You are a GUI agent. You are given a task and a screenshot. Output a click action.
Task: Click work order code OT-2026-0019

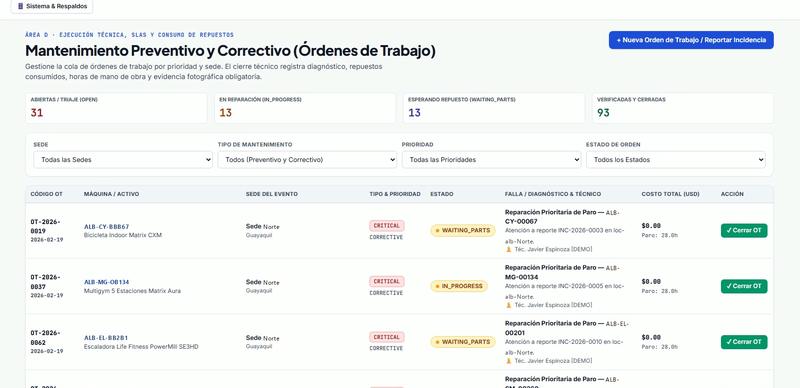(45, 227)
